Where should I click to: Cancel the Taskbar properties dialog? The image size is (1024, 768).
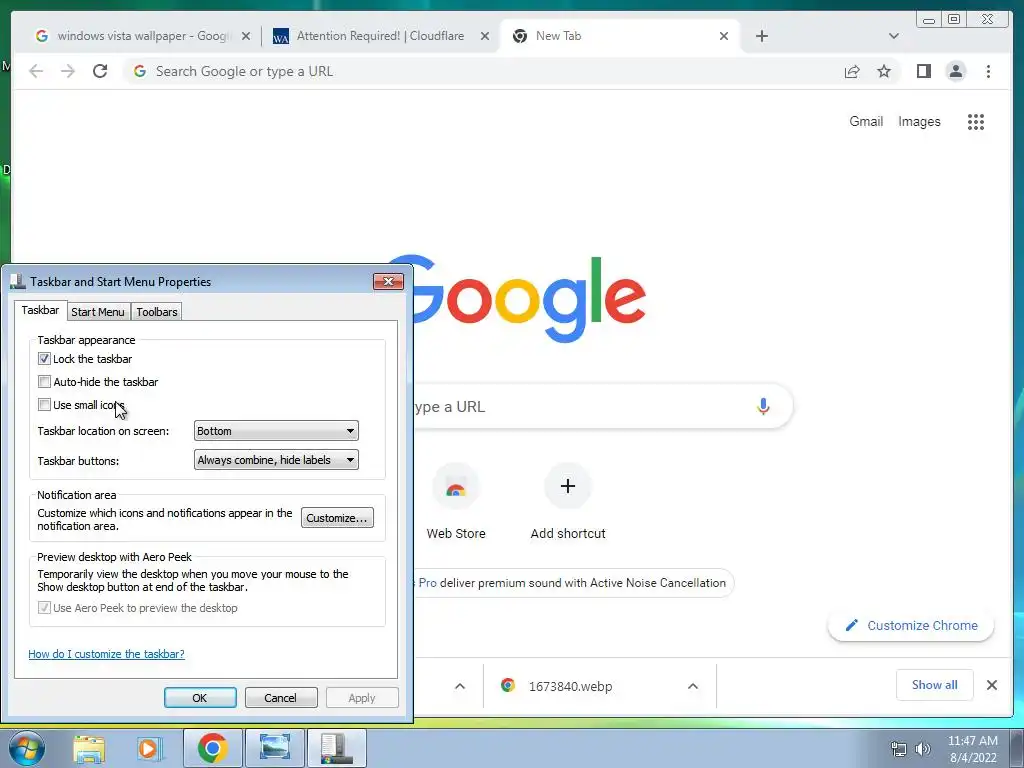(281, 697)
